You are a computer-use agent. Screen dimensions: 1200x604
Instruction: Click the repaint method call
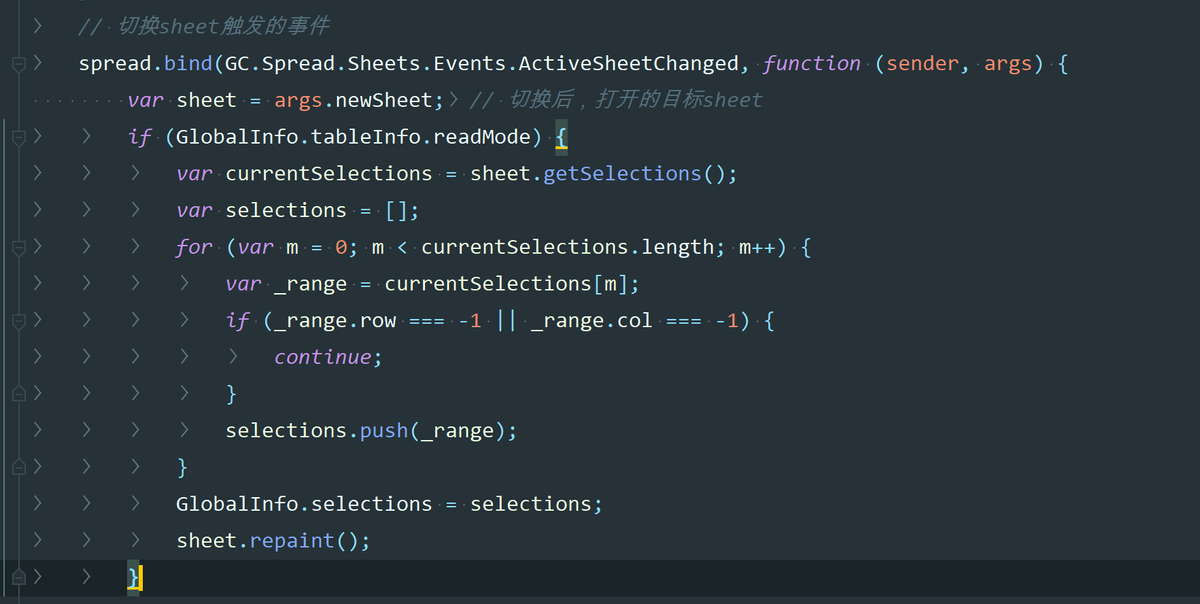pos(292,541)
